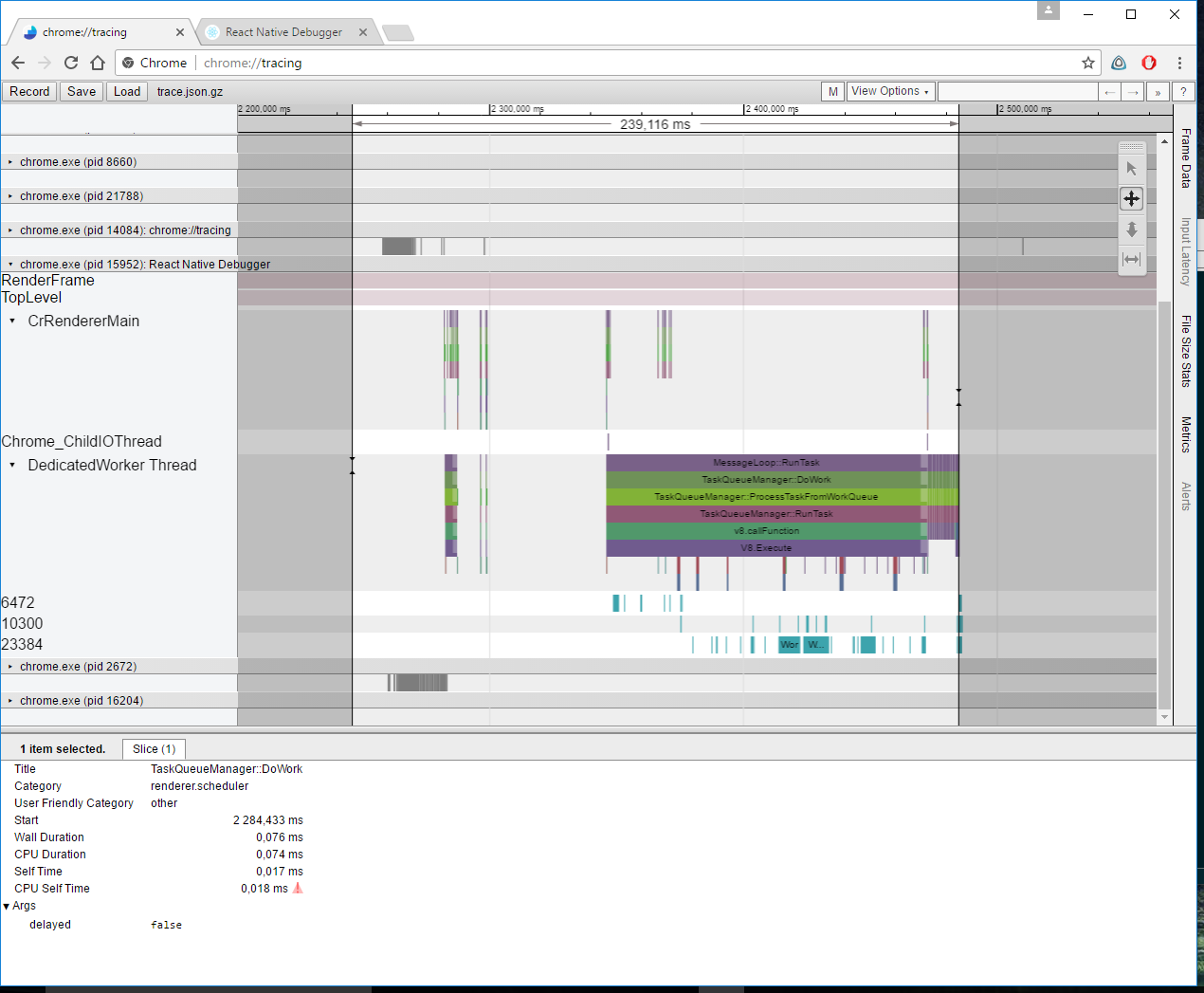This screenshot has height=993, width=1204.
Task: Expand chrome.exe pid 14084 process
Action: (10, 230)
